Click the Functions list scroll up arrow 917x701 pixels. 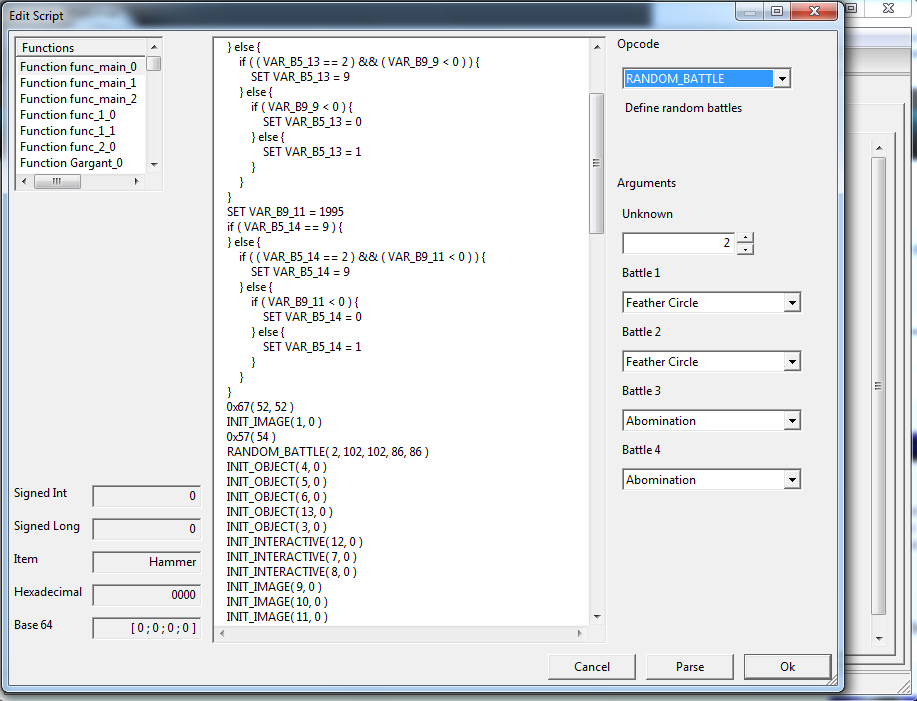coord(154,47)
